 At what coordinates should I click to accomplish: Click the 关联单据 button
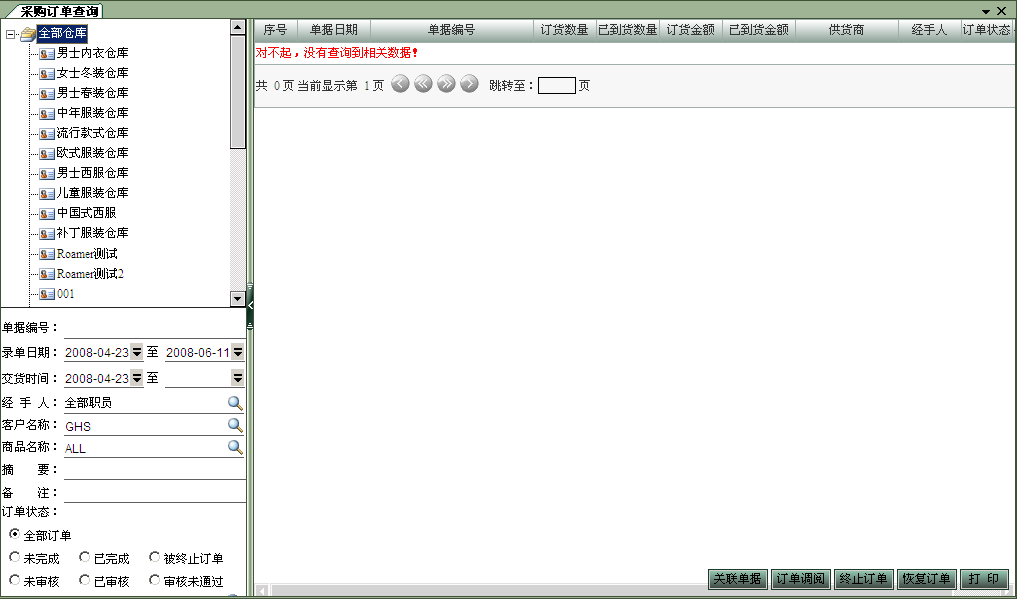[737, 579]
